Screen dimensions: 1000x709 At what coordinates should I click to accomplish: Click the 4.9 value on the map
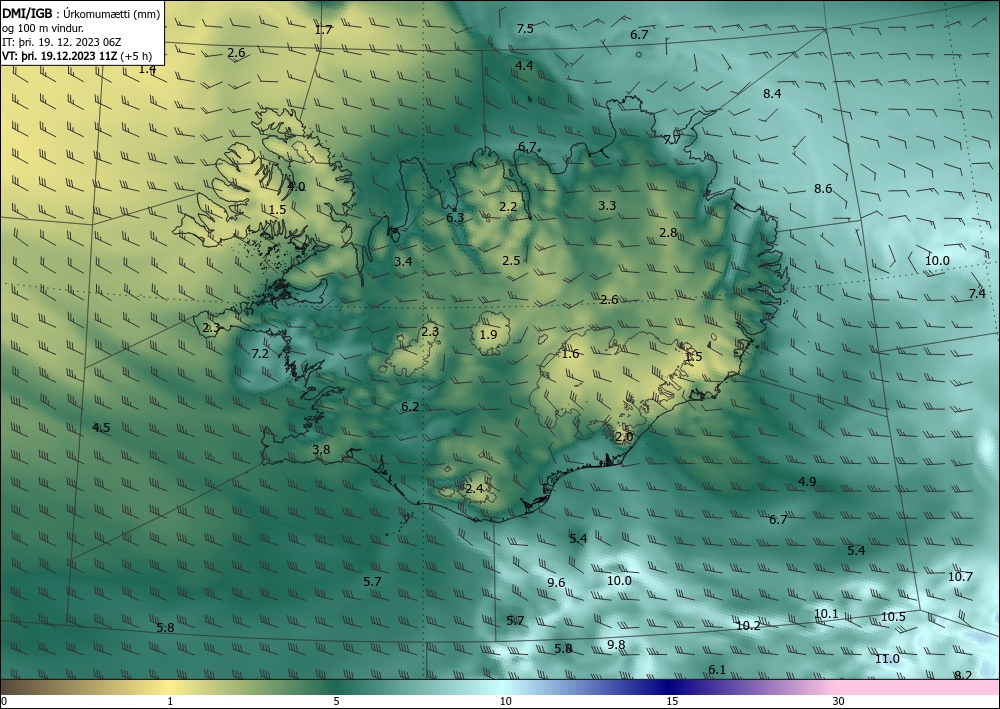click(807, 481)
